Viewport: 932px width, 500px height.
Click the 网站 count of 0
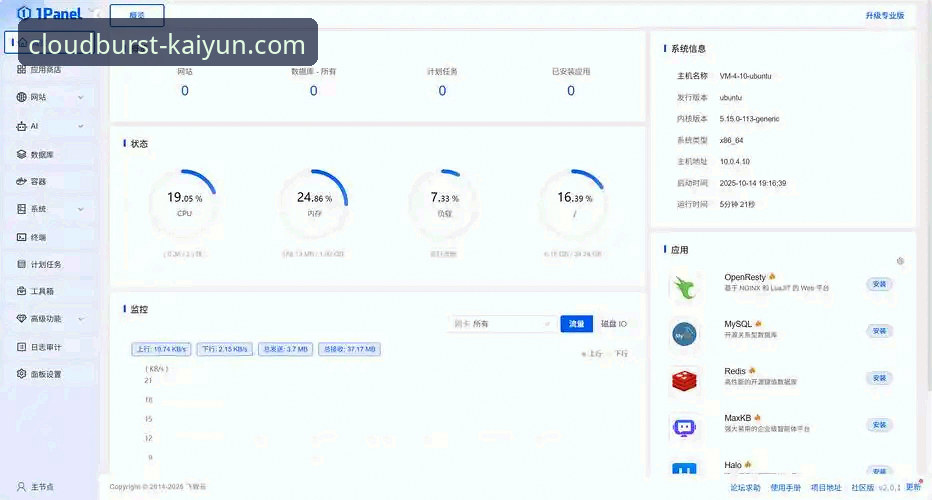tap(185, 91)
